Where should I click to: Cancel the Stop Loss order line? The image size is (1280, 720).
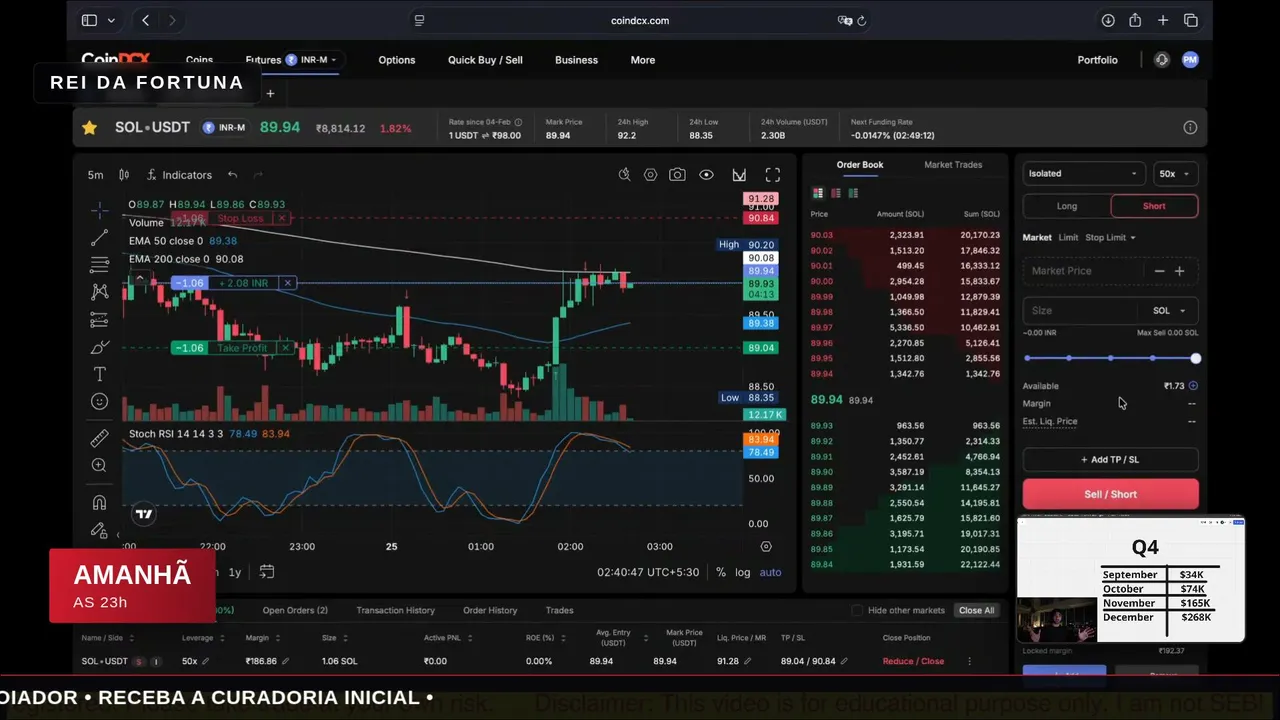tap(282, 218)
